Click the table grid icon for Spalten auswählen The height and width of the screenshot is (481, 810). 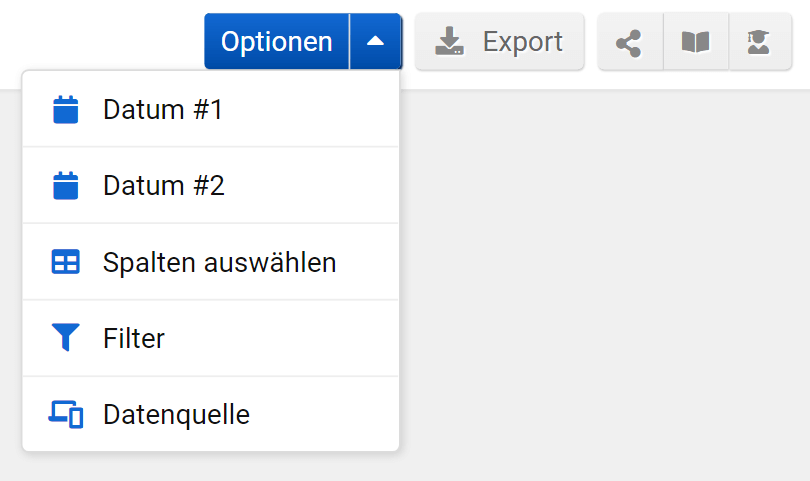[65, 263]
